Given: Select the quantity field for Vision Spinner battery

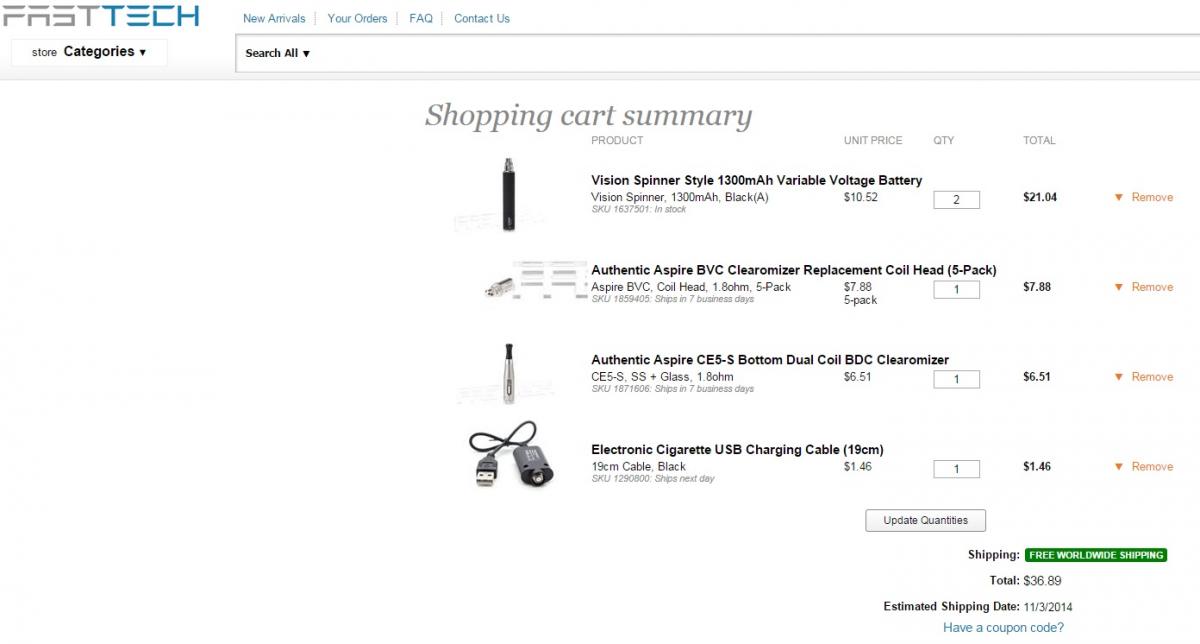Looking at the screenshot, I should [956, 200].
